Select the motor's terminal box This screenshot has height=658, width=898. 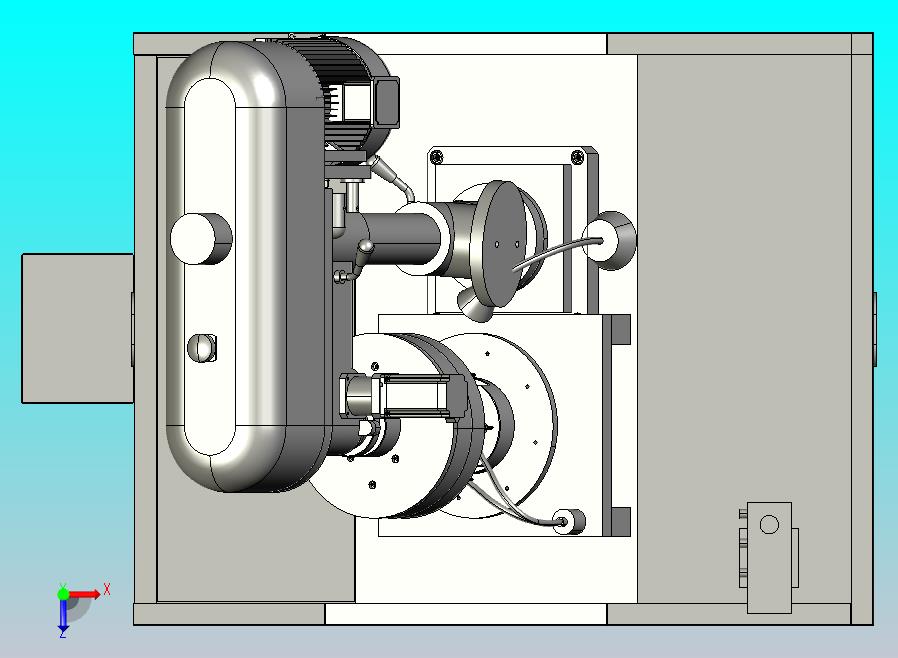[386, 103]
